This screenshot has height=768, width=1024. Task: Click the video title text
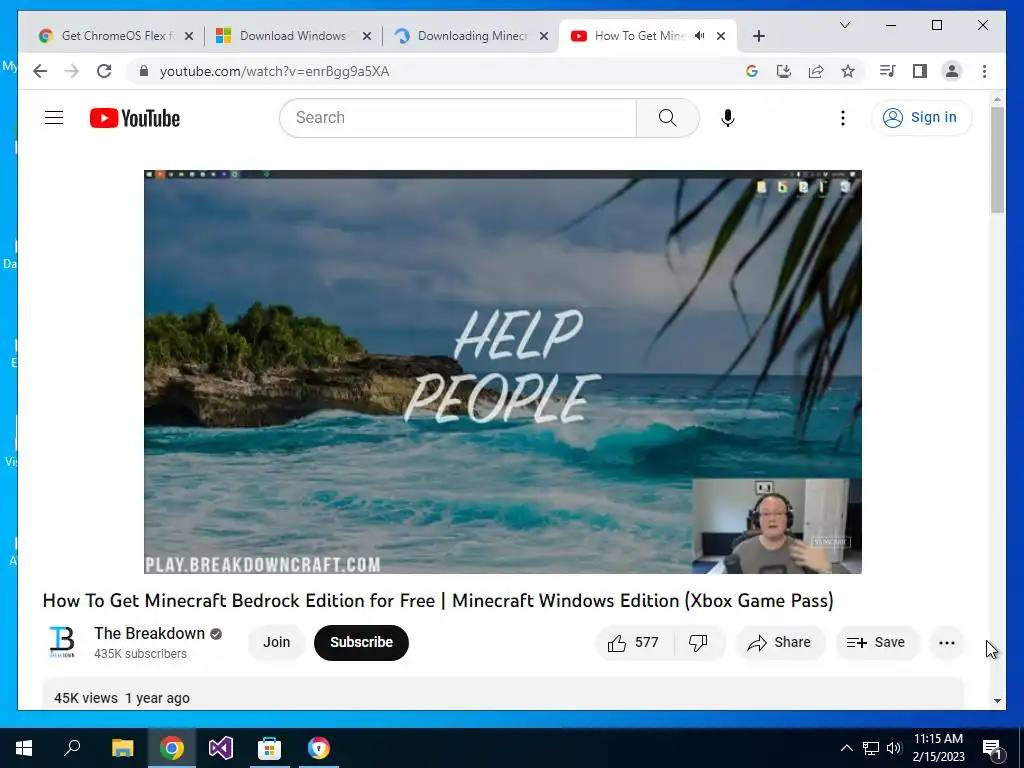click(438, 600)
